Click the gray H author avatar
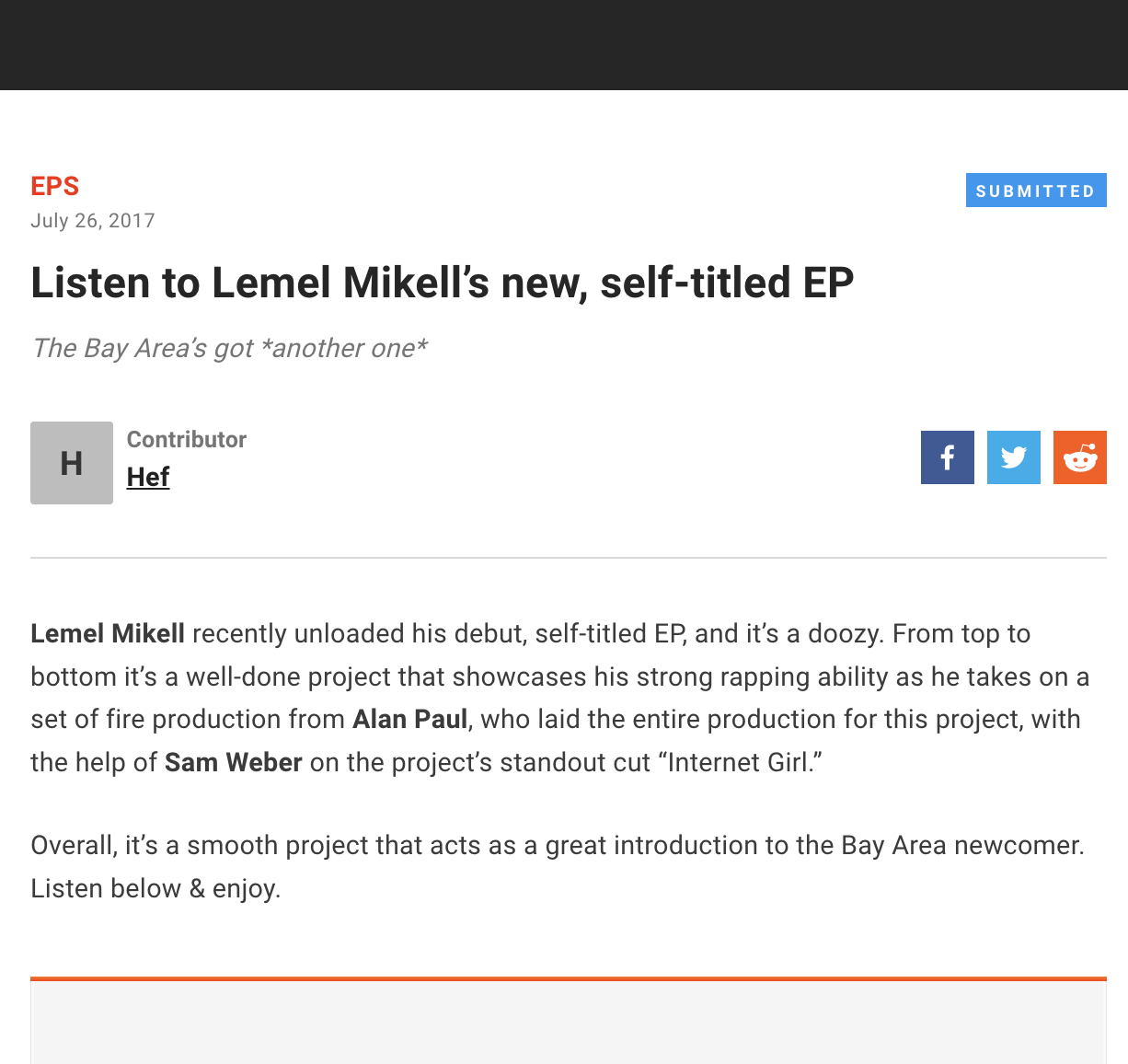 (x=72, y=463)
